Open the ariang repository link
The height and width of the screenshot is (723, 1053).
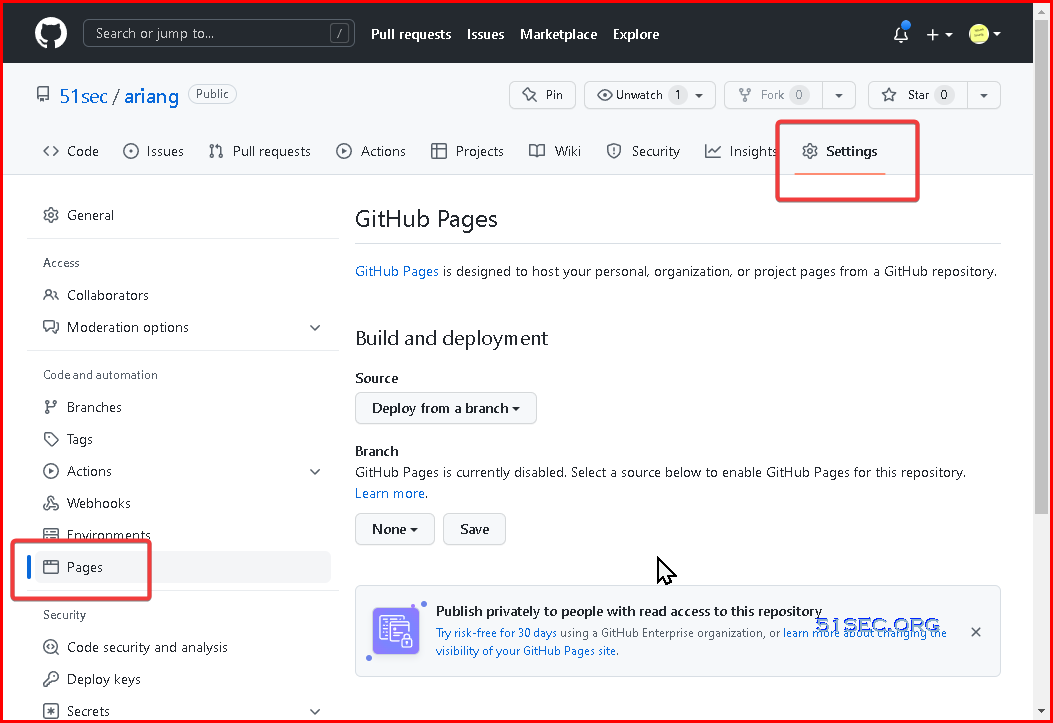click(152, 96)
